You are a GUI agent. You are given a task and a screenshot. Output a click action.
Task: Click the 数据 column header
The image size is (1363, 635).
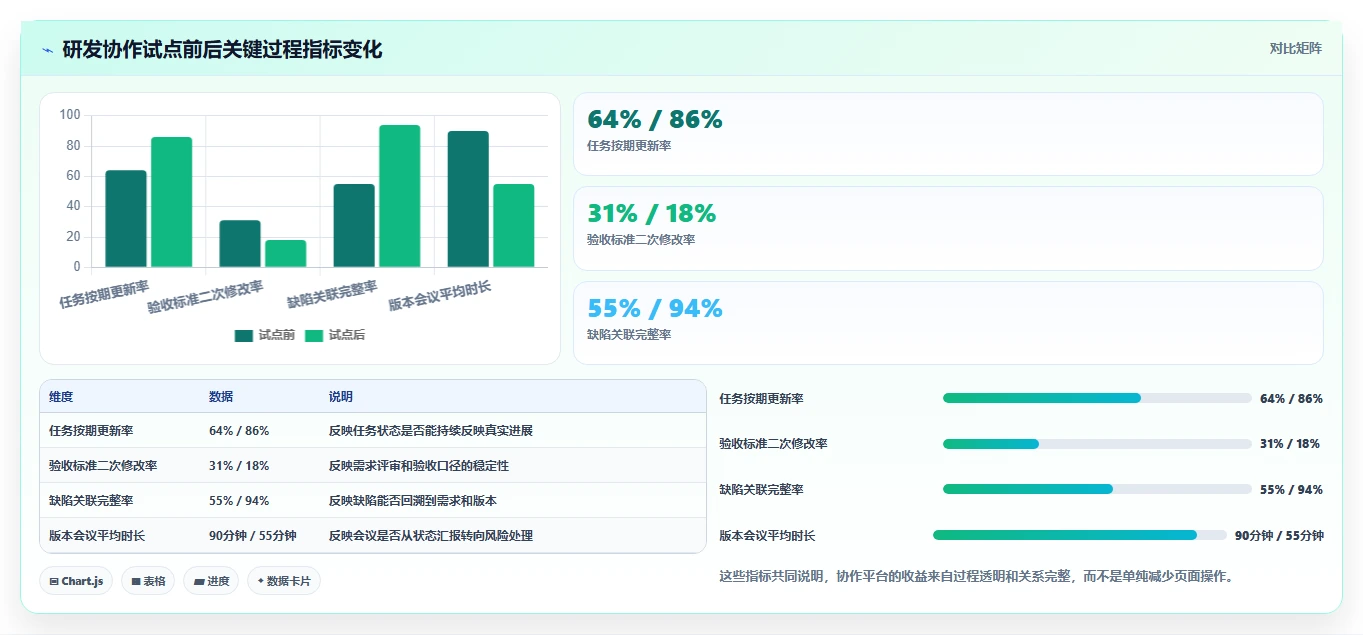click(x=221, y=397)
